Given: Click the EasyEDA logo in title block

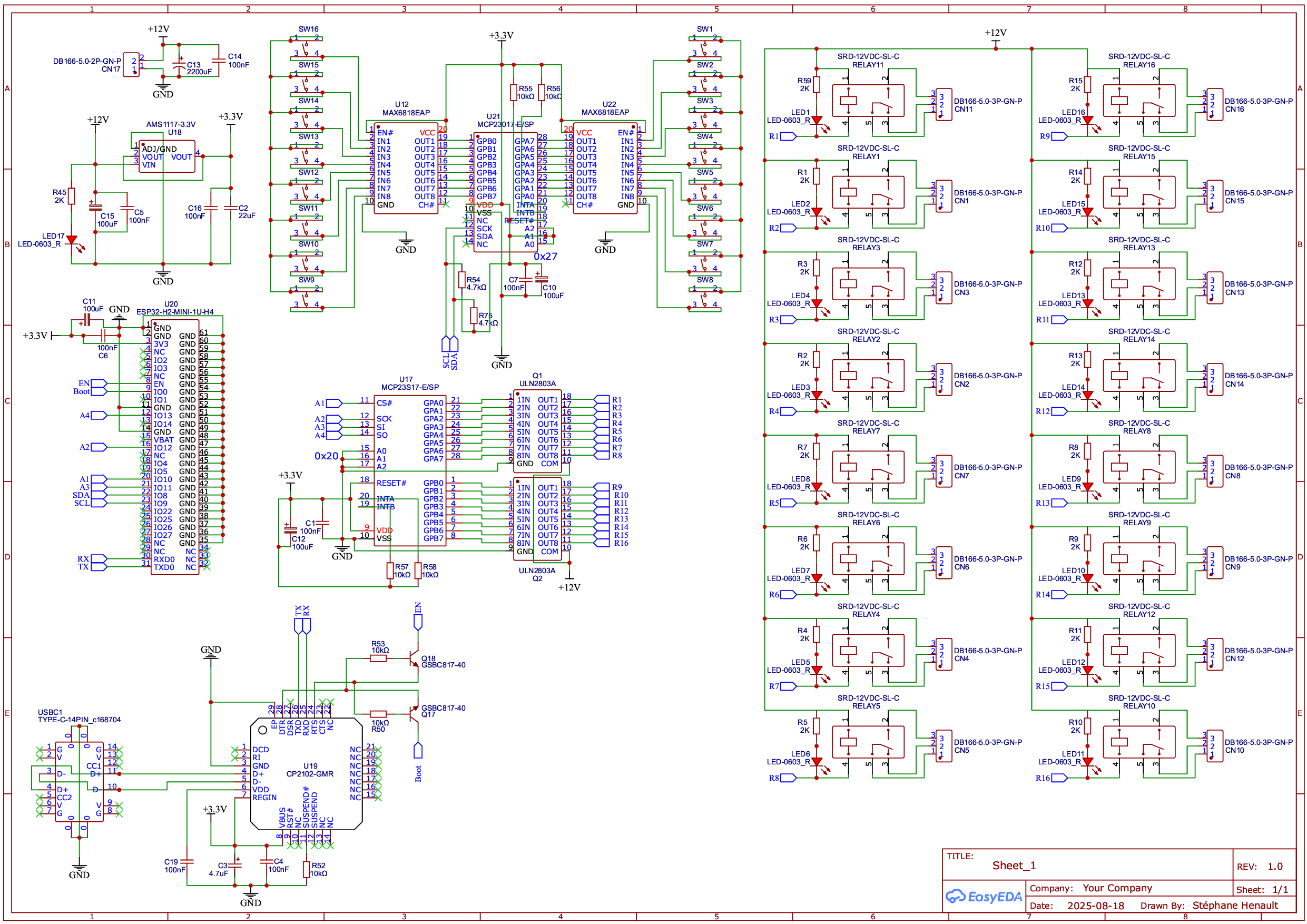Looking at the screenshot, I should [984, 897].
